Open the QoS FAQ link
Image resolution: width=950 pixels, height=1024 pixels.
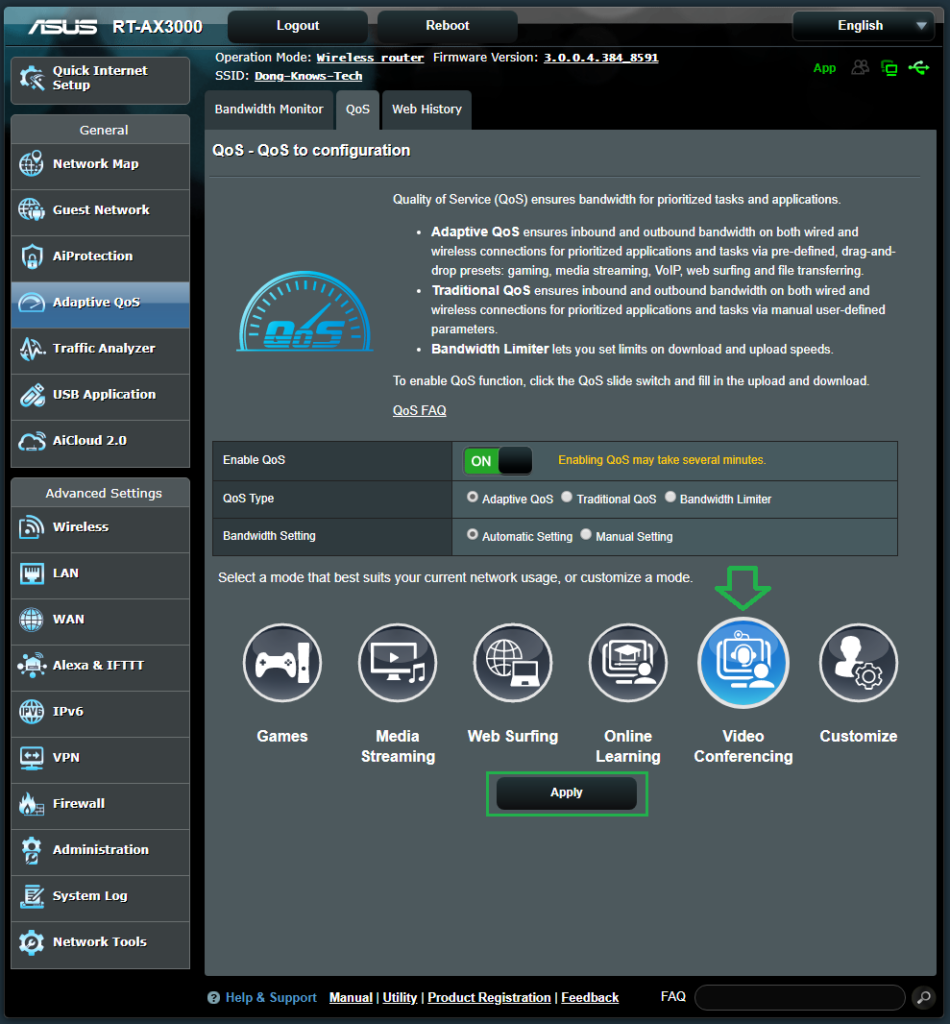419,409
